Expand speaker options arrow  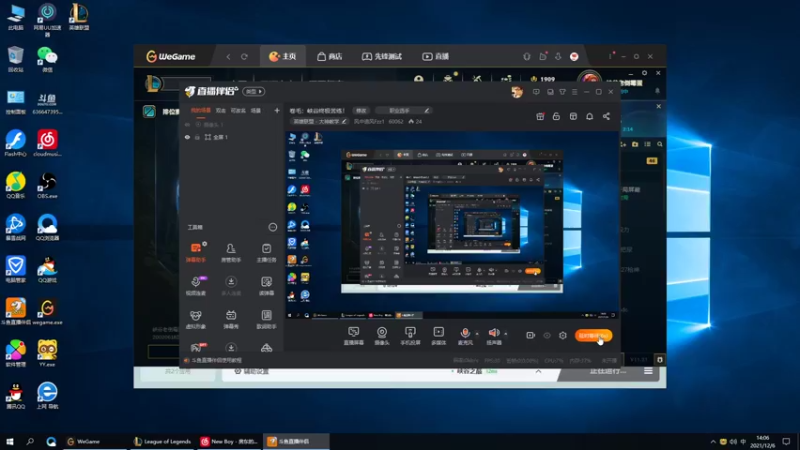click(506, 334)
